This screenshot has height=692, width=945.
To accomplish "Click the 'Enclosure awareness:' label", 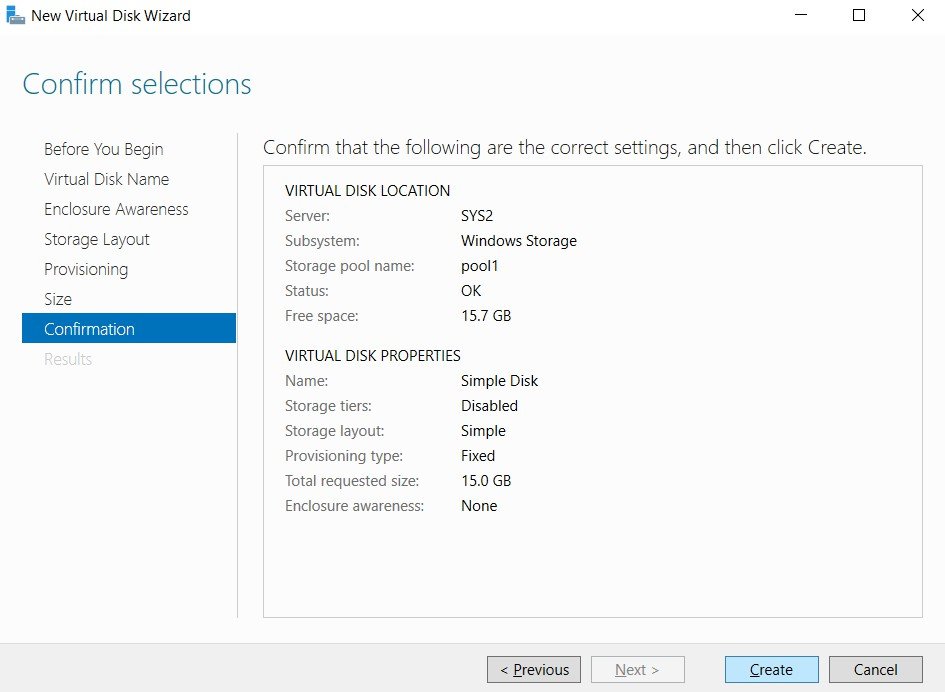I will (354, 506).
